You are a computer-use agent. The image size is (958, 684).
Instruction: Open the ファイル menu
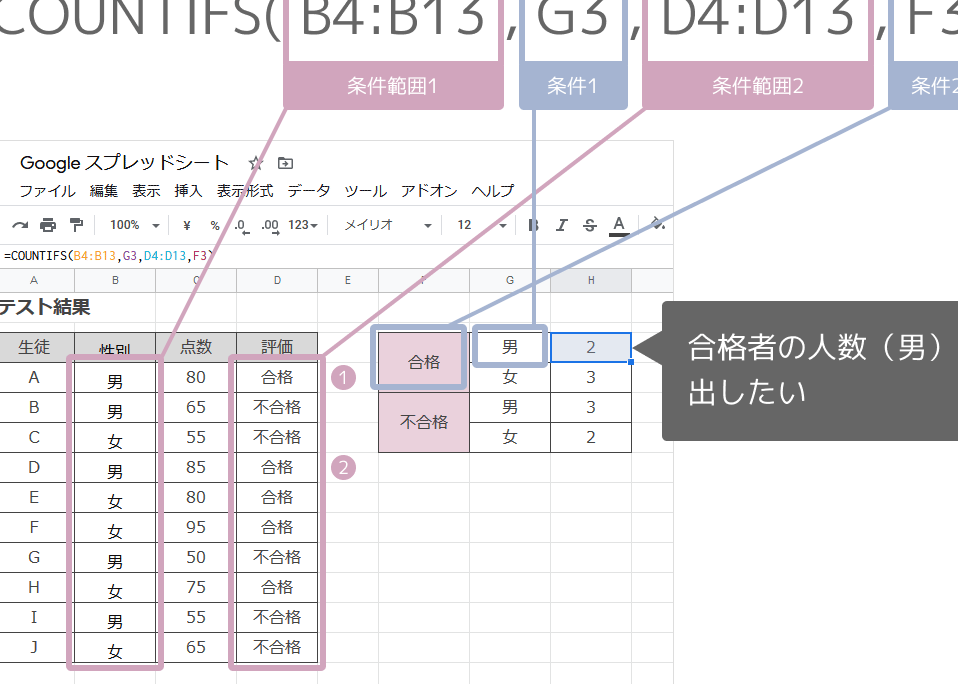pyautogui.click(x=48, y=191)
